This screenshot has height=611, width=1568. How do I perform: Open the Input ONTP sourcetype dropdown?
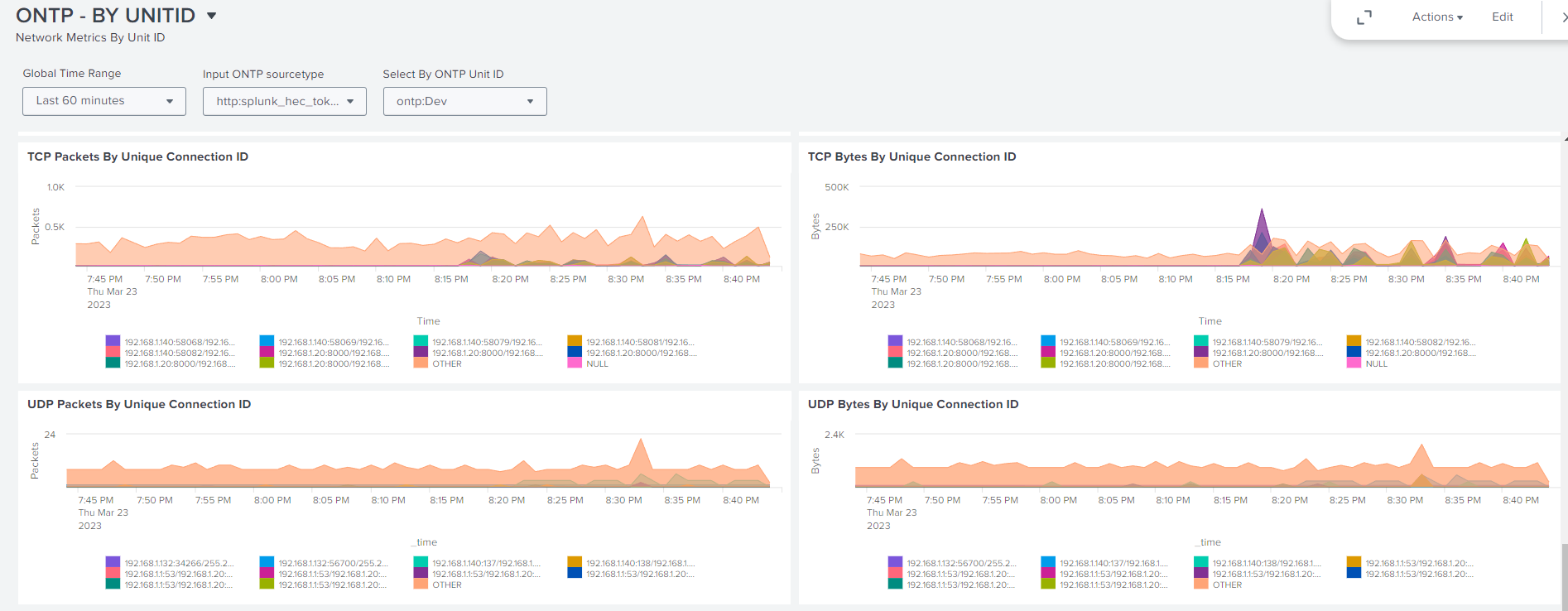(285, 101)
